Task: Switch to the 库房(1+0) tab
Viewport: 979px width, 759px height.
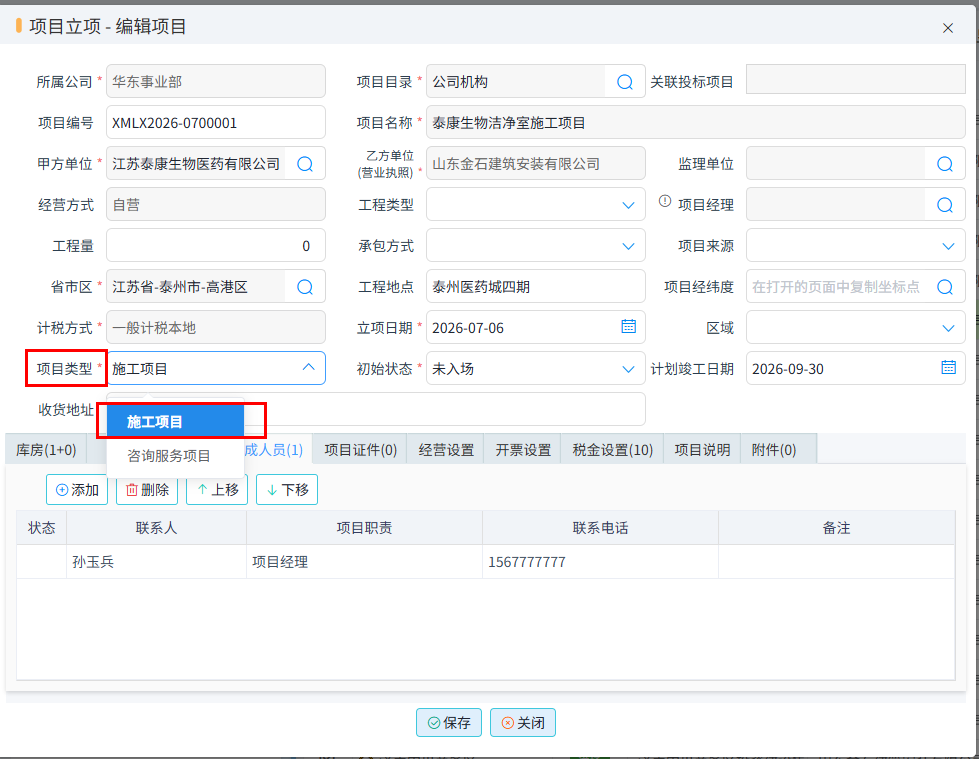Action: tap(46, 449)
